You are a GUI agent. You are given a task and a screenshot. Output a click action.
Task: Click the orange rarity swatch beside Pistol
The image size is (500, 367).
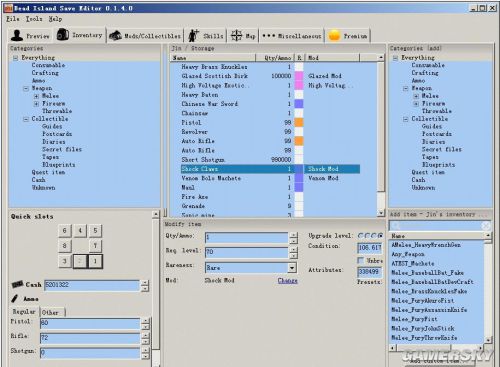tap(299, 122)
